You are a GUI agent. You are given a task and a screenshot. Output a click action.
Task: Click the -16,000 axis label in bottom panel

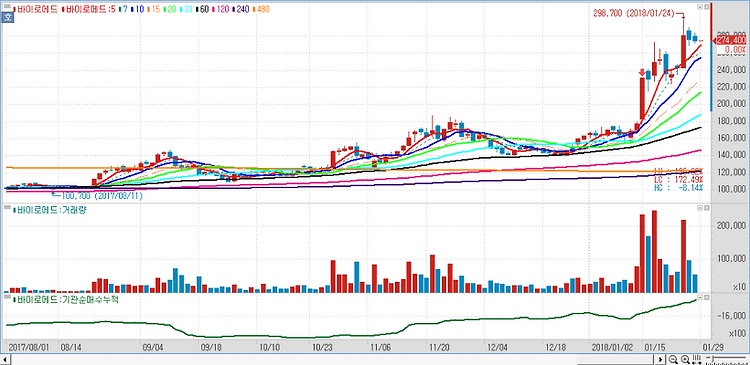point(731,316)
